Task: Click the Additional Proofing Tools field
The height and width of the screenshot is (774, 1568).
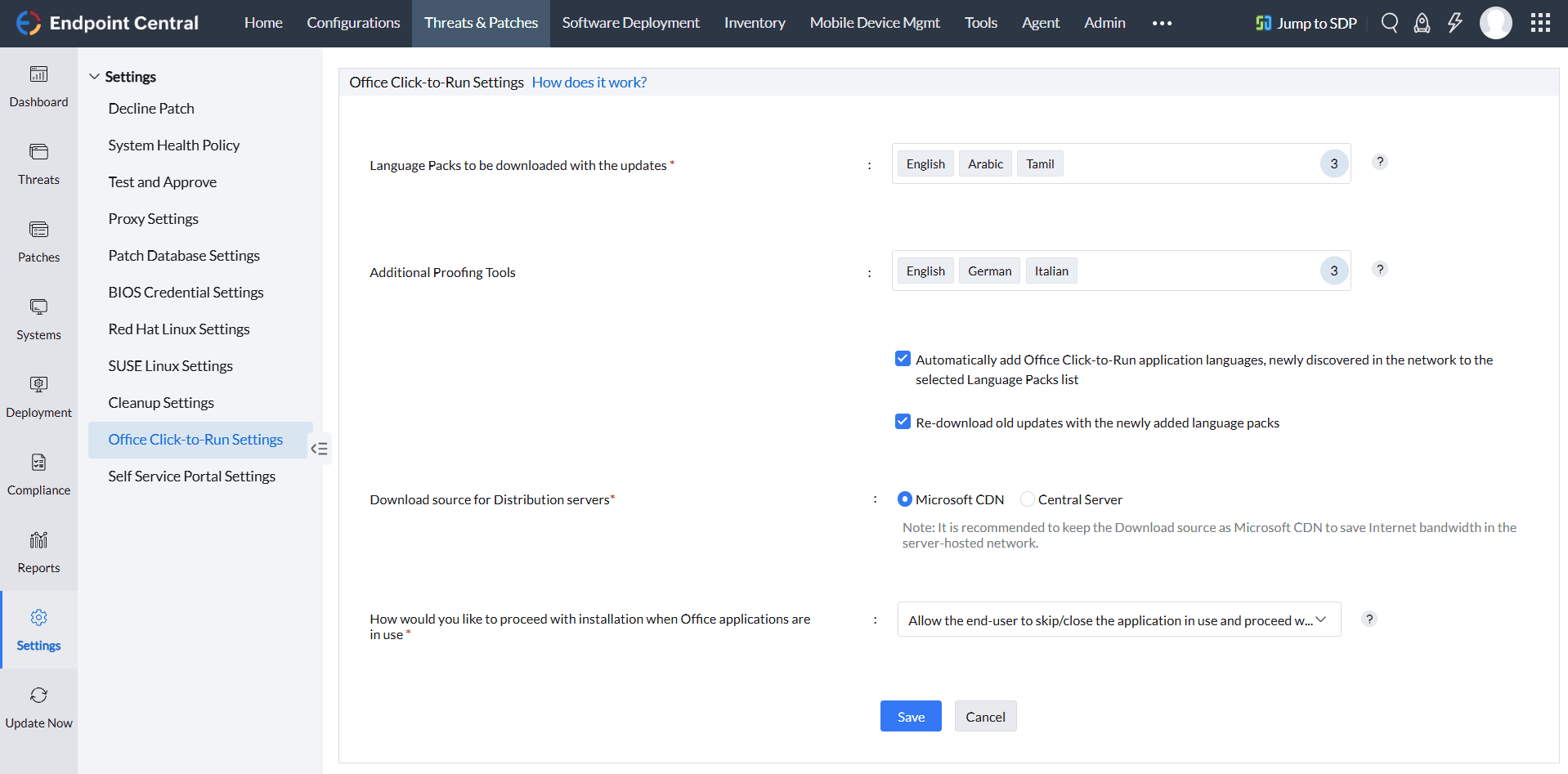Action: (1194, 271)
